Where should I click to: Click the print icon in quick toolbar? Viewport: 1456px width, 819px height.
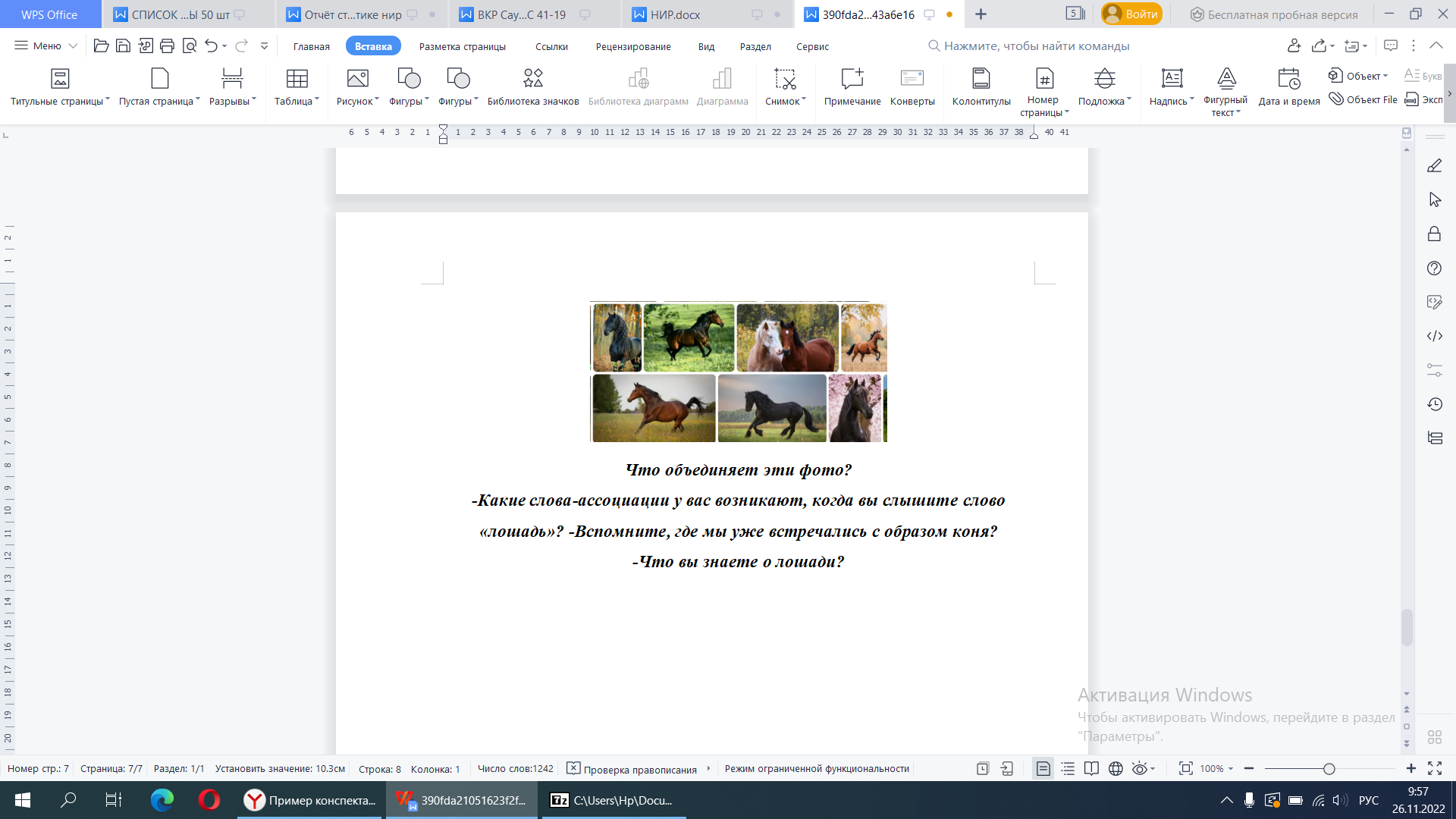(x=167, y=46)
